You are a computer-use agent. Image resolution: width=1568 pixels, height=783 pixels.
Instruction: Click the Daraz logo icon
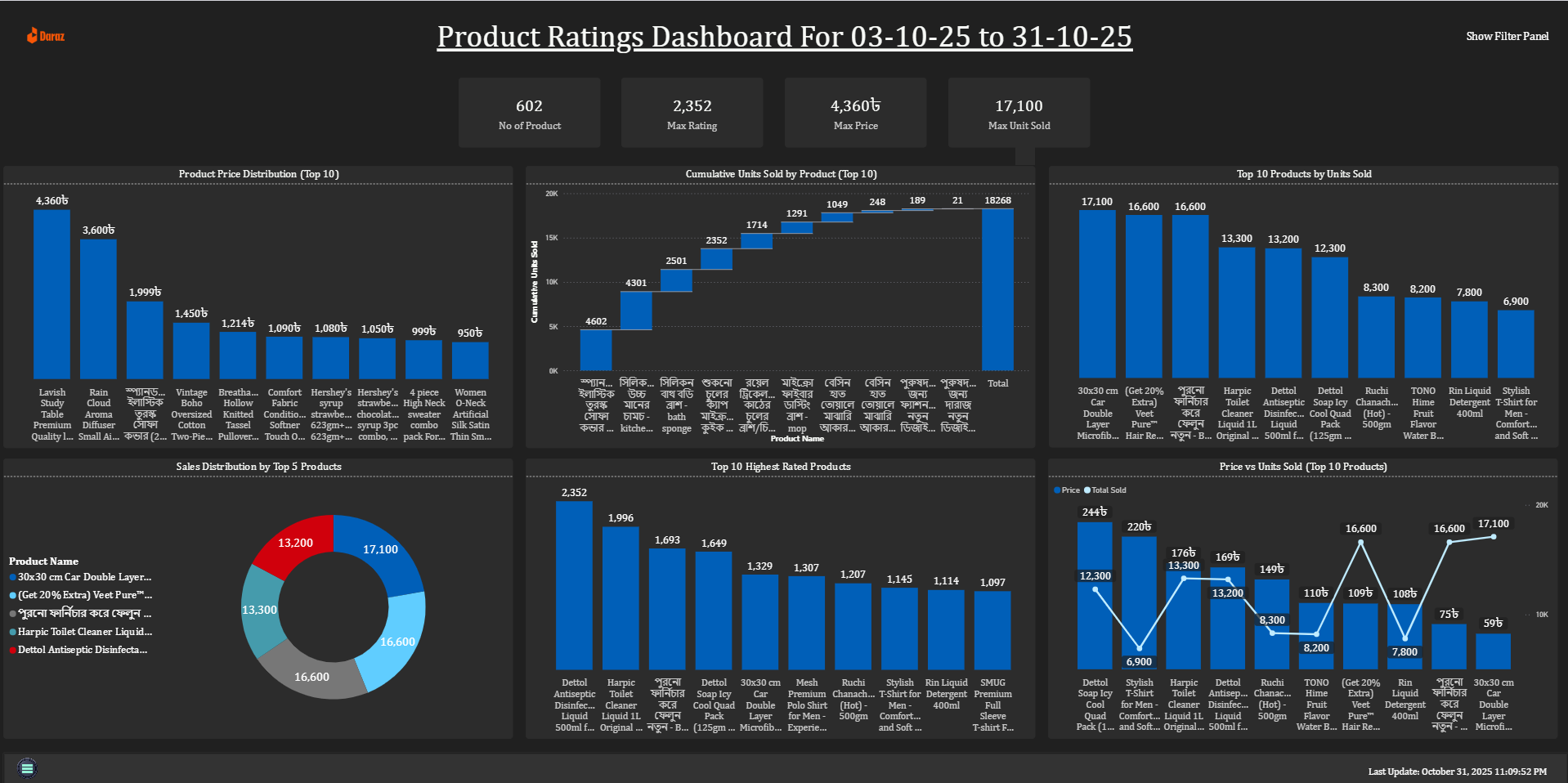33,35
